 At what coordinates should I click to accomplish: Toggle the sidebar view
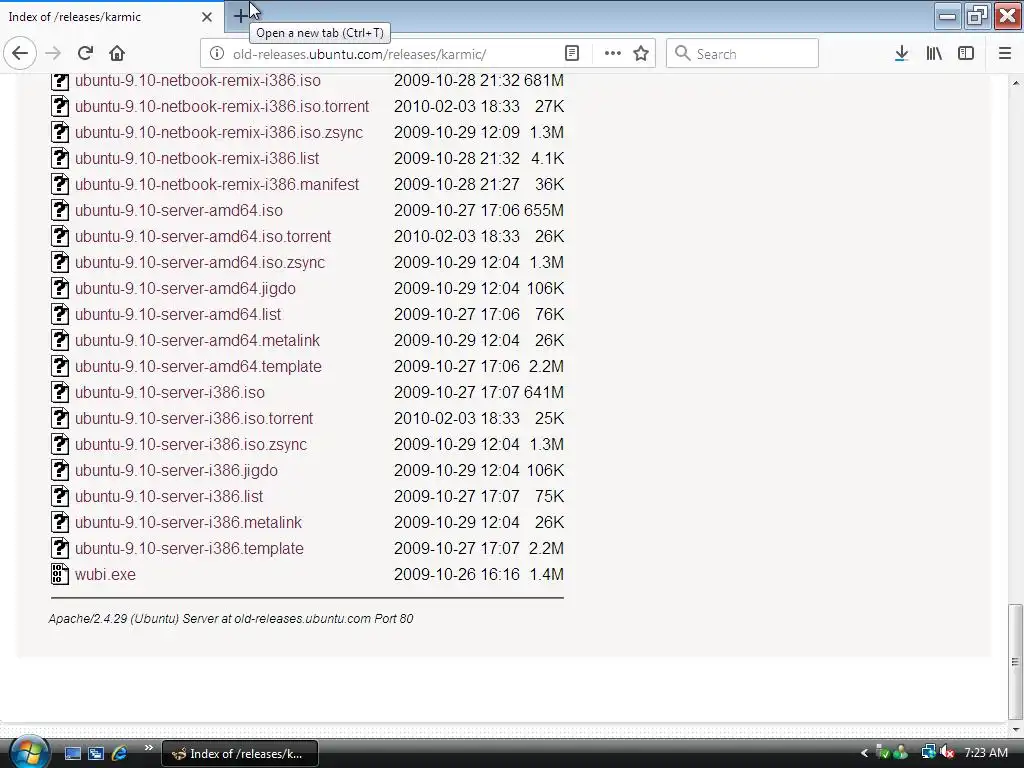966,54
